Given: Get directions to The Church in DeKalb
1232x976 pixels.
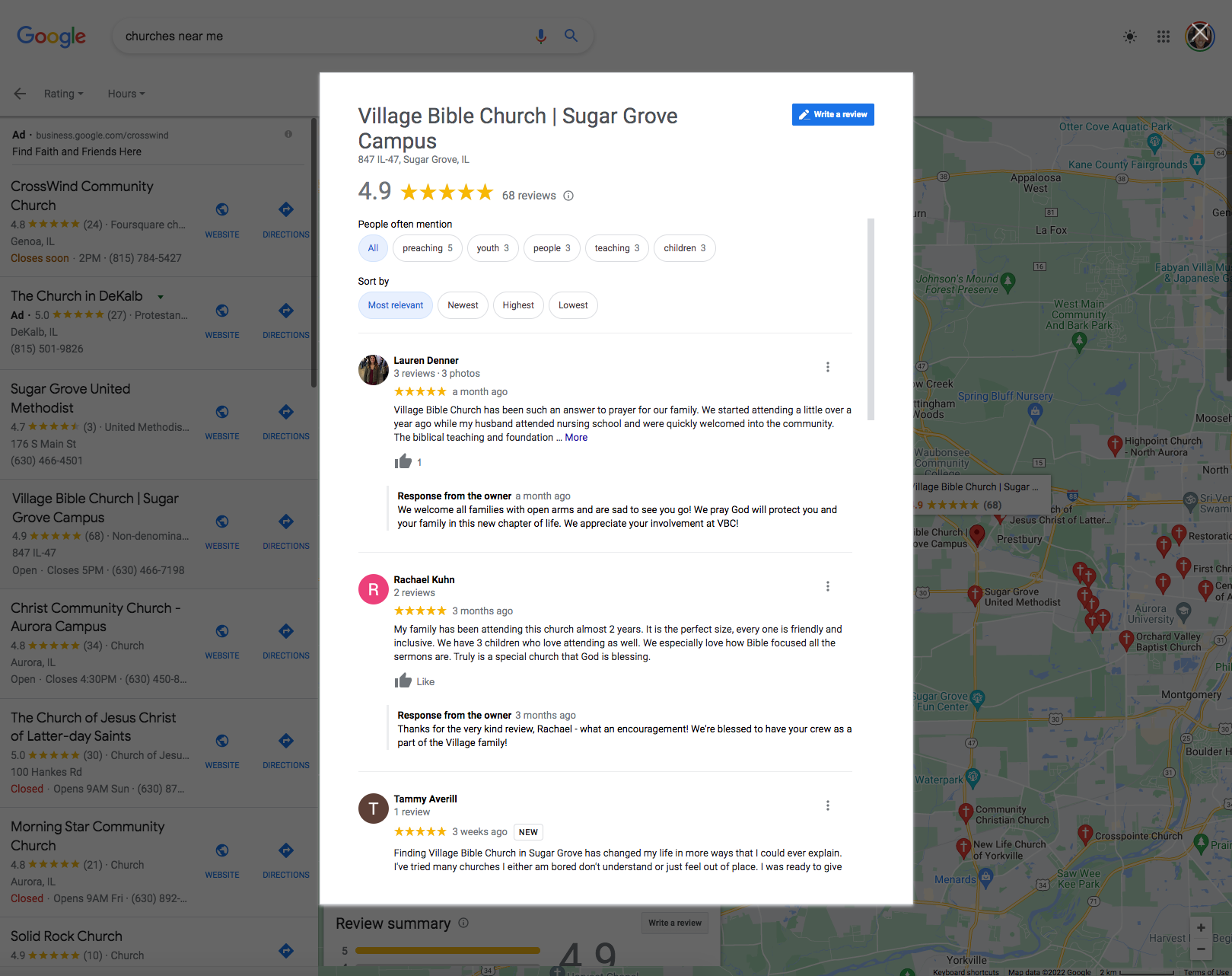Looking at the screenshot, I should tap(286, 310).
